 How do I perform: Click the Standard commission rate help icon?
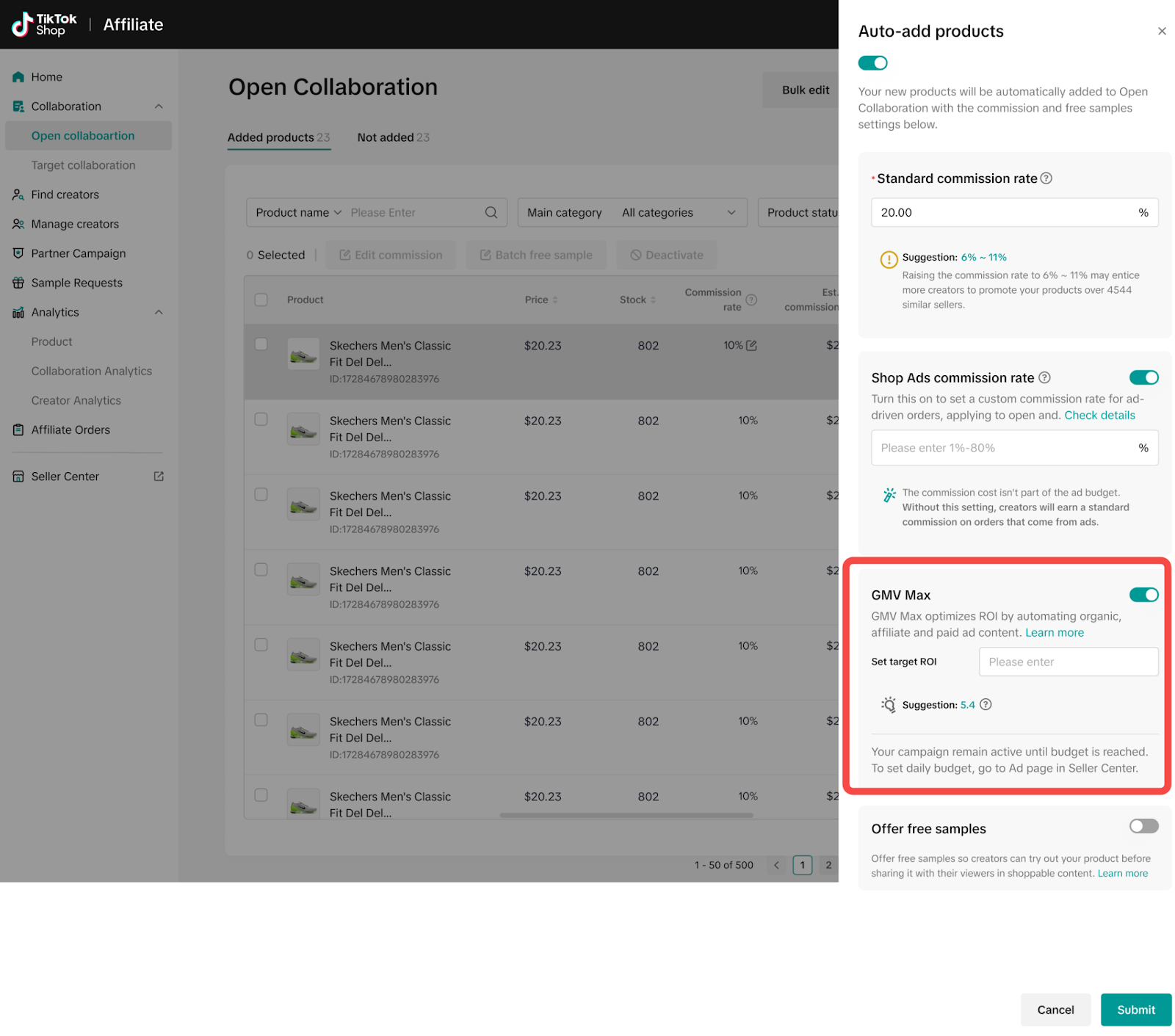tap(1046, 178)
